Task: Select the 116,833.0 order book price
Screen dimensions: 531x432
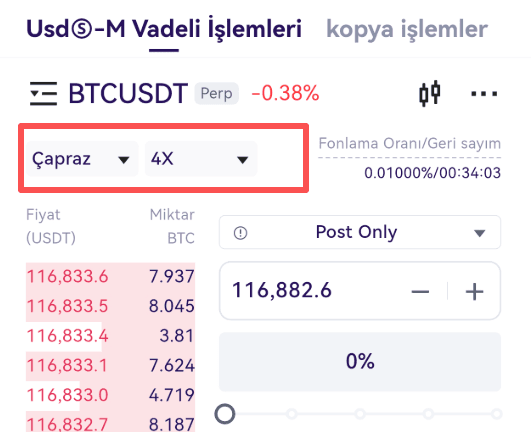Action: coord(67,395)
